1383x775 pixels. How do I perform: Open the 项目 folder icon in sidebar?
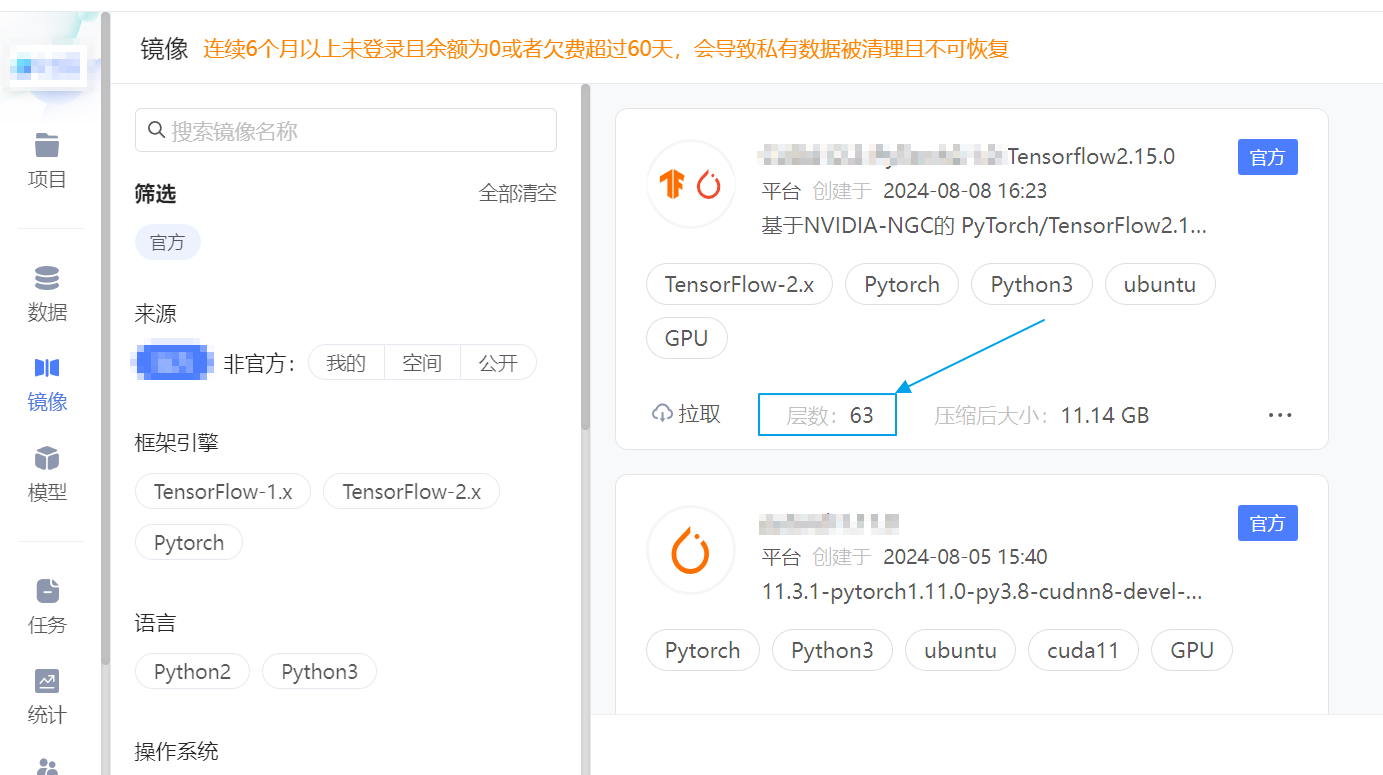click(x=47, y=146)
